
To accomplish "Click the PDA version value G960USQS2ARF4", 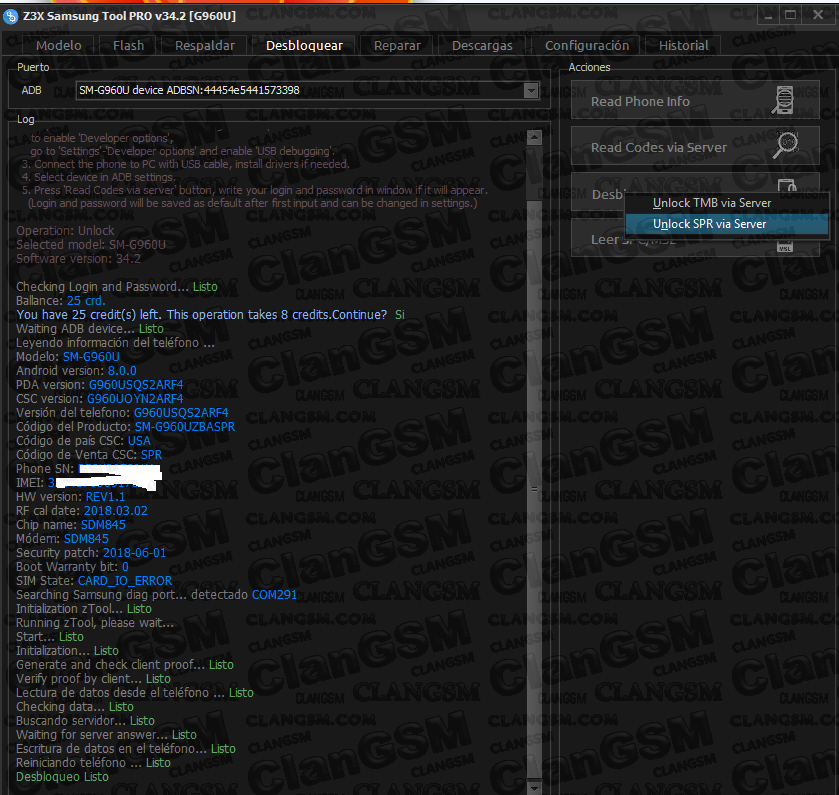I will pyautogui.click(x=136, y=385).
